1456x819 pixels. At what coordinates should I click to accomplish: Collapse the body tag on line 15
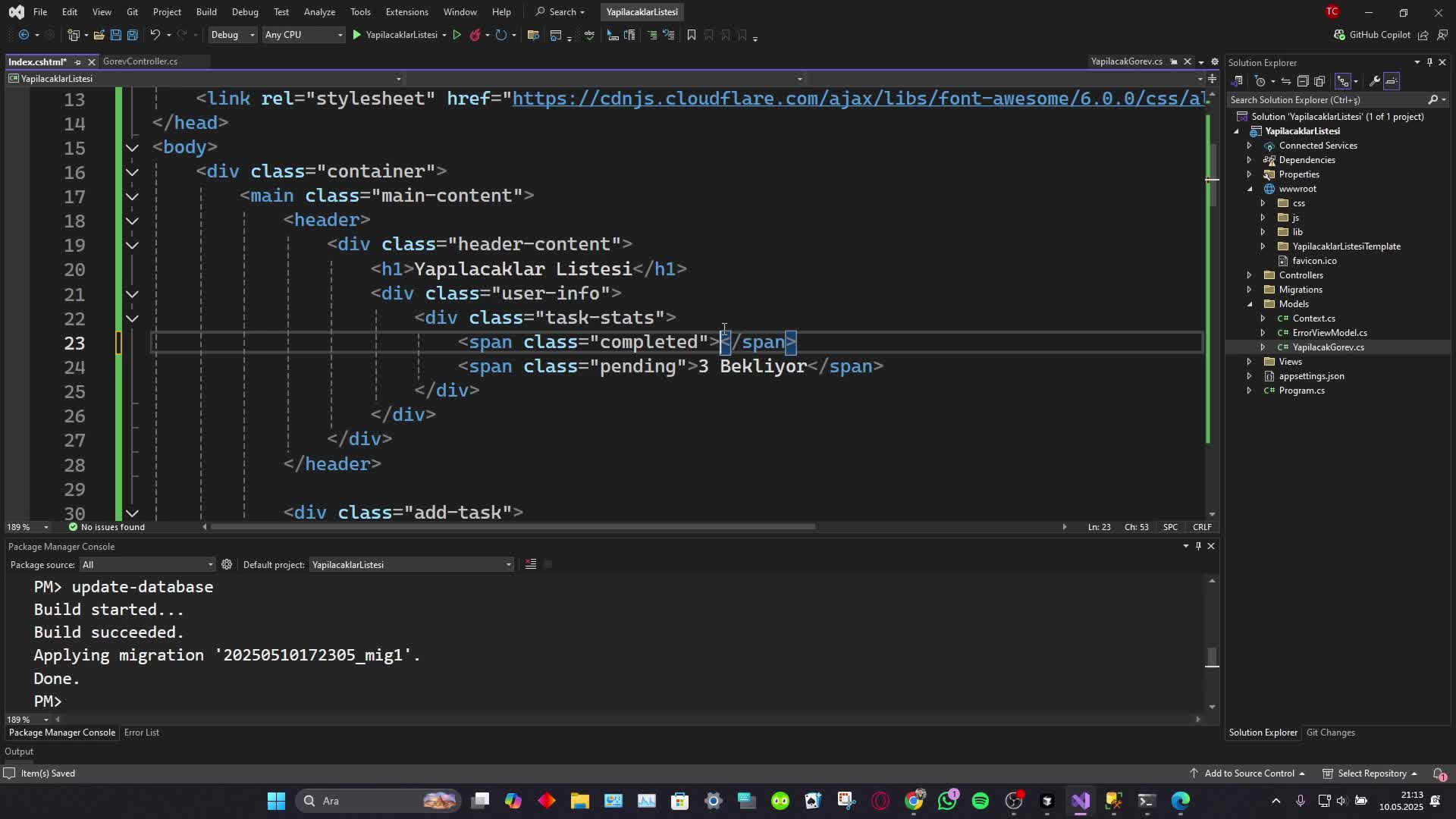[132, 148]
